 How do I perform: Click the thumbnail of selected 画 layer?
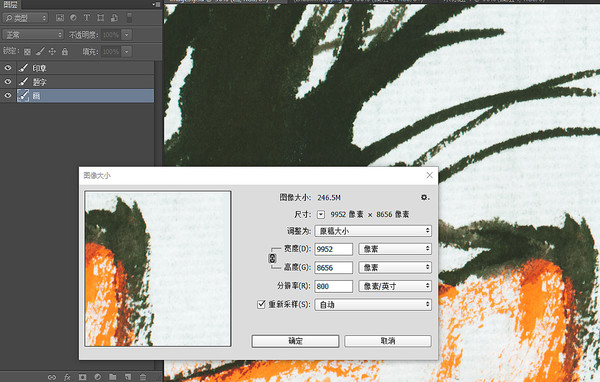point(23,96)
